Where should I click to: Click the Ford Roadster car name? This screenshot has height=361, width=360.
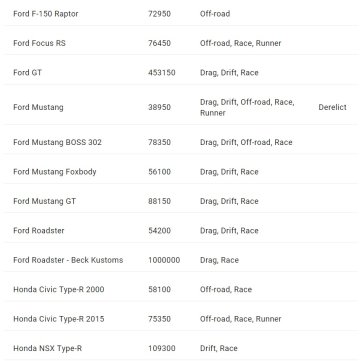click(39, 230)
